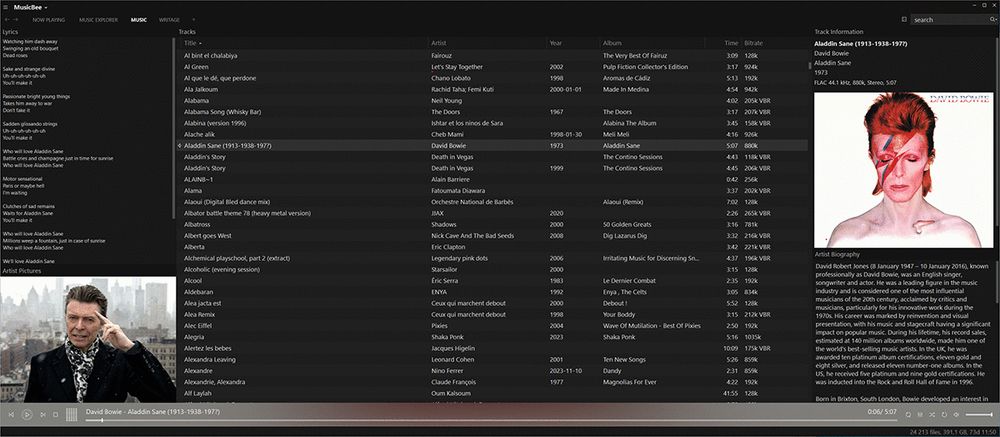Open the MusicBee title dropdown arrow
This screenshot has height=437, width=1000.
pos(46,8)
